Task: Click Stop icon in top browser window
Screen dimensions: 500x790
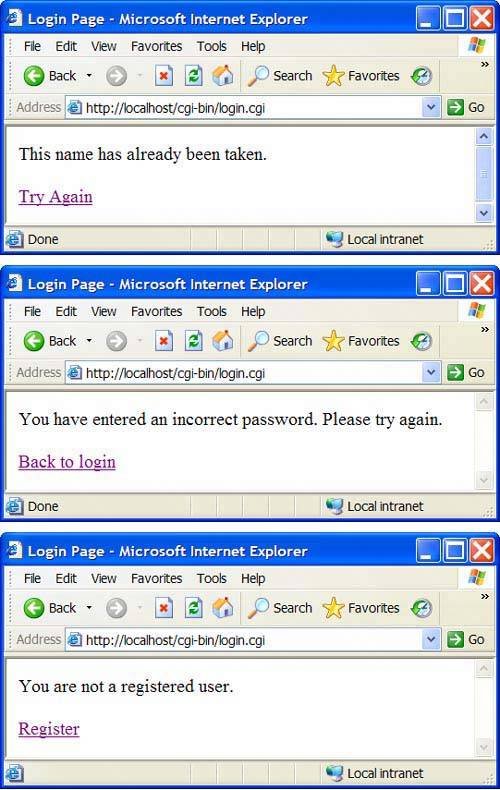Action: 163,76
